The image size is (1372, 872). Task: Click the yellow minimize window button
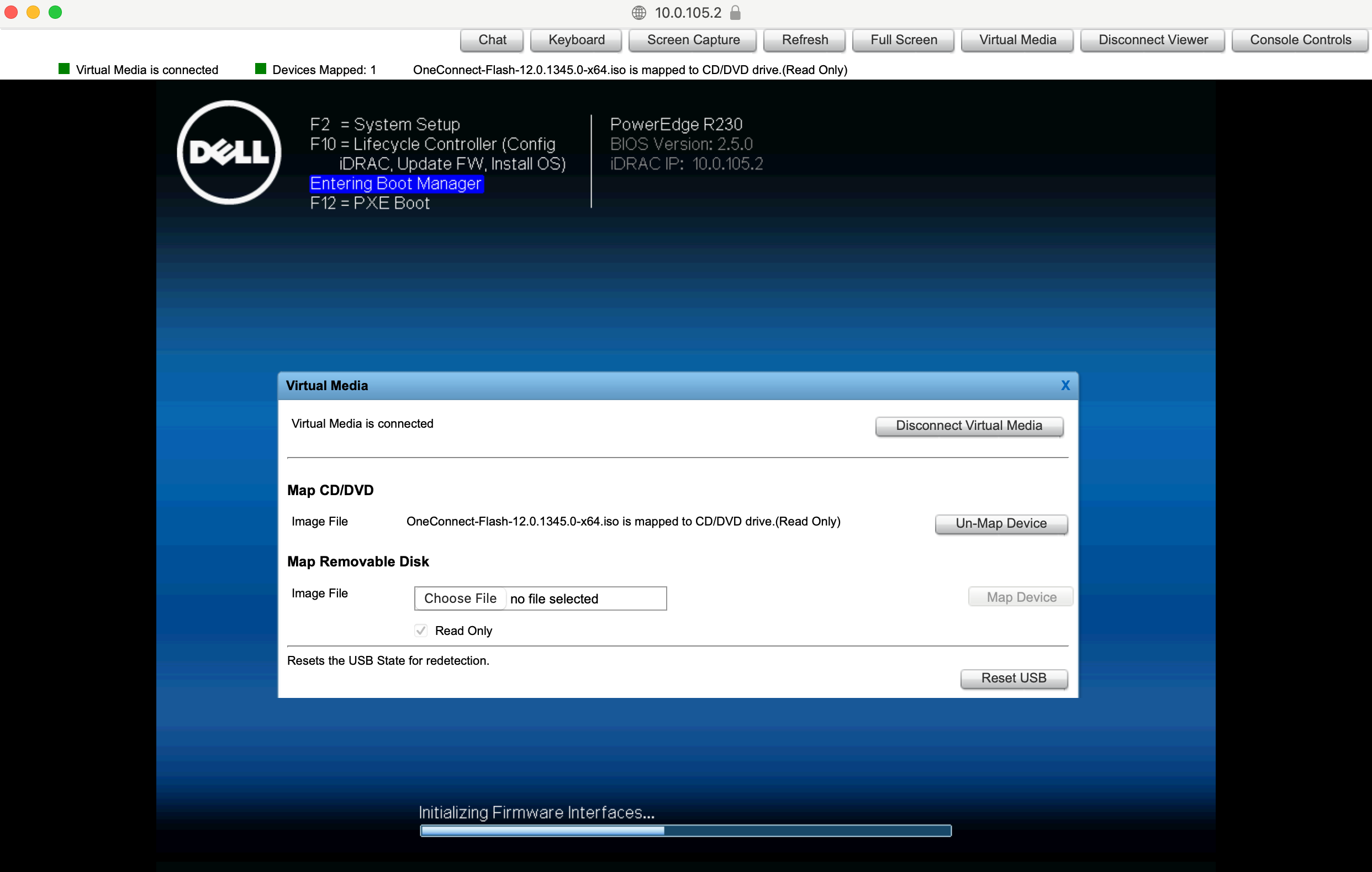33,12
